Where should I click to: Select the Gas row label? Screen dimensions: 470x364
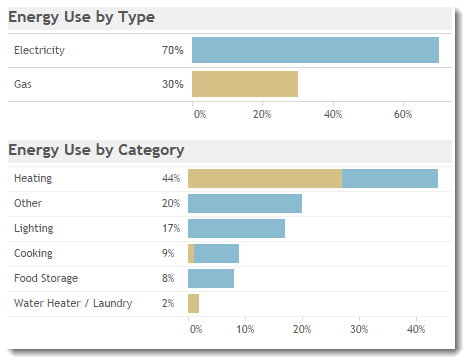[x=23, y=84]
